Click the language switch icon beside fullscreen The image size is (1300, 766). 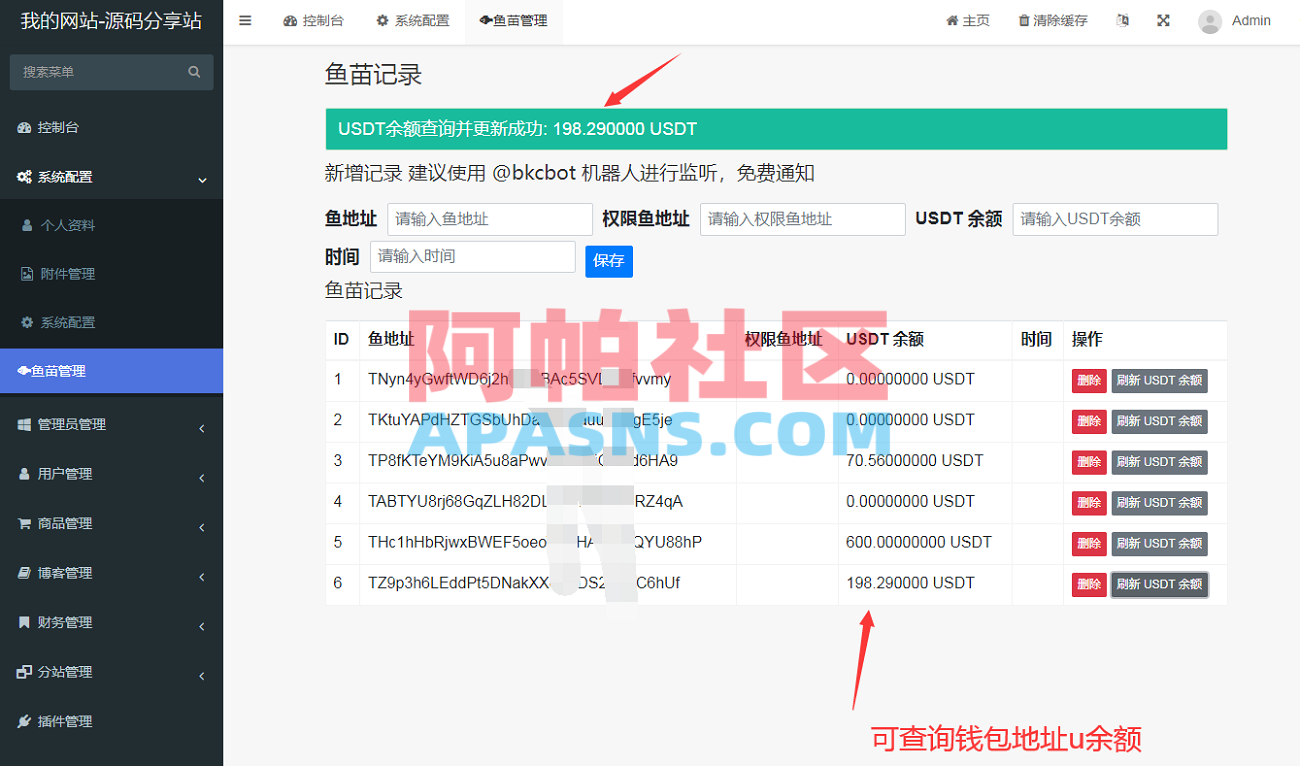(1122, 20)
